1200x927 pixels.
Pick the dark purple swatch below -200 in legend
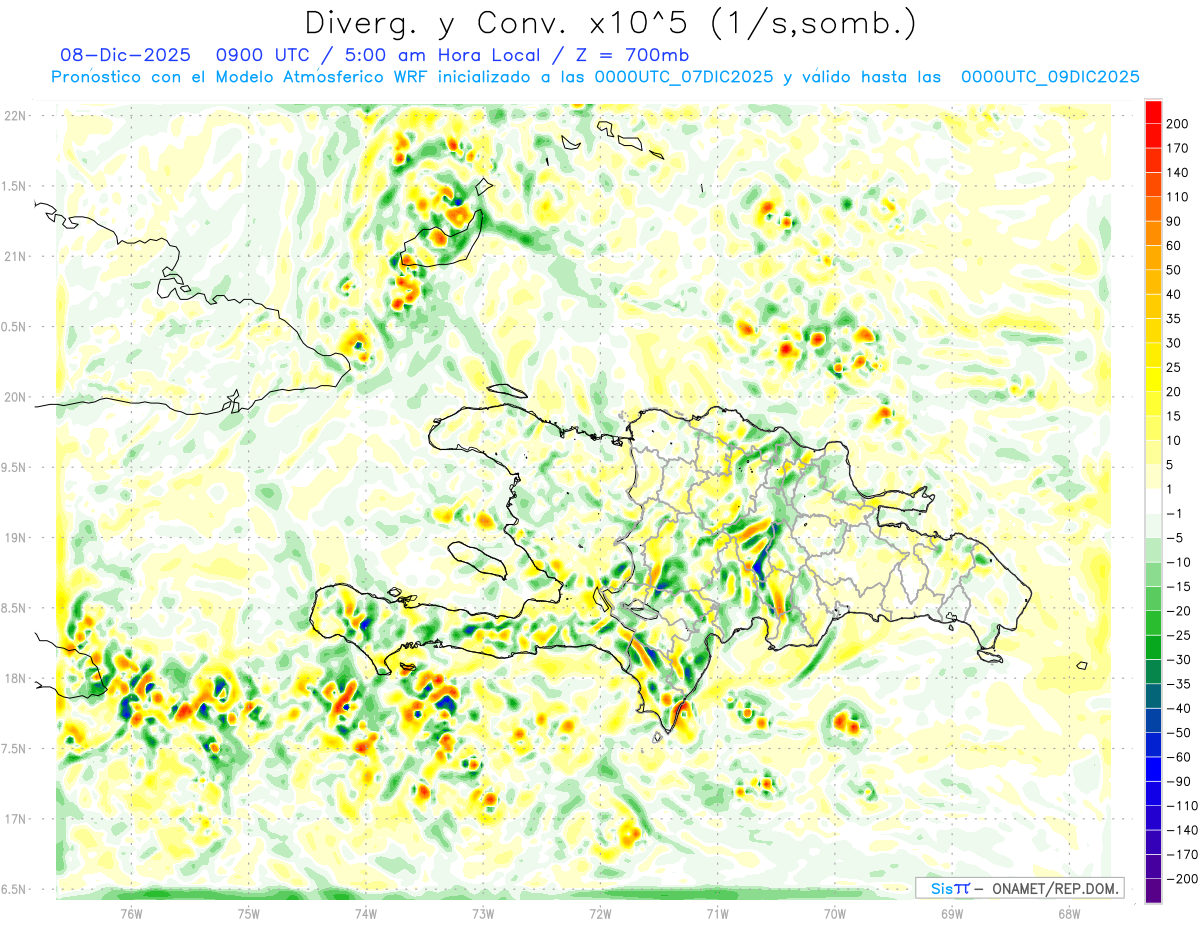click(x=1154, y=890)
